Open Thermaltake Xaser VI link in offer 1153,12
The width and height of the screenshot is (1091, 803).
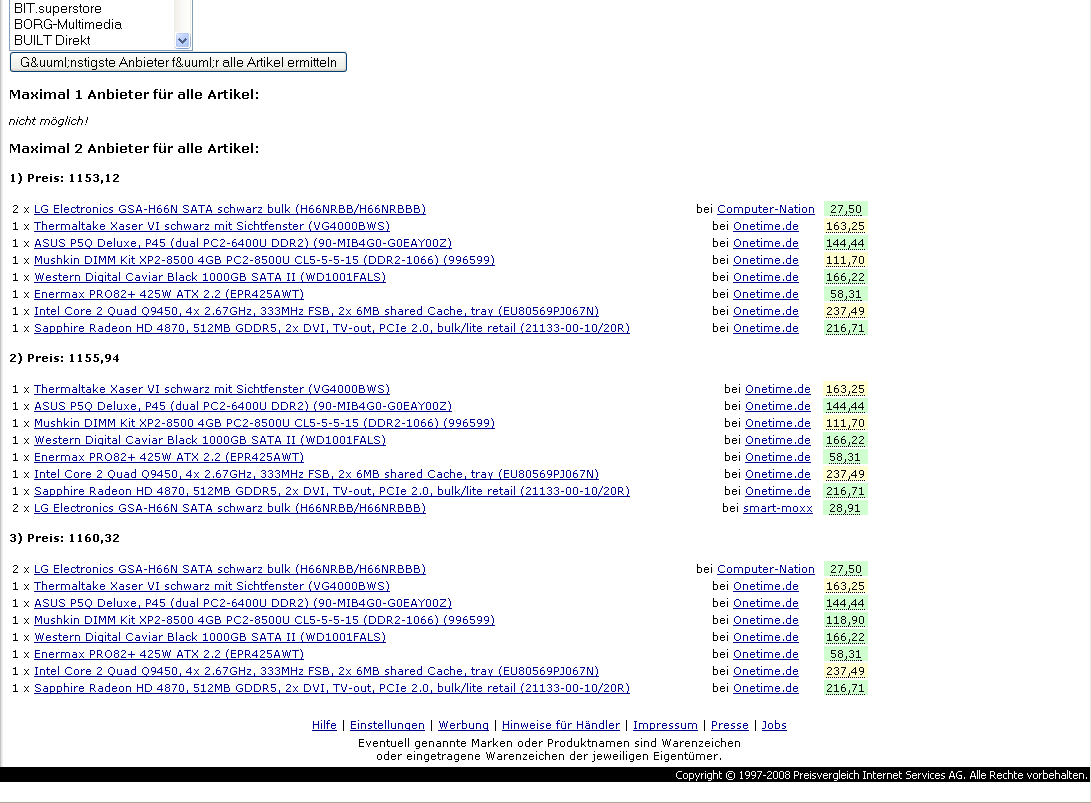tap(212, 226)
